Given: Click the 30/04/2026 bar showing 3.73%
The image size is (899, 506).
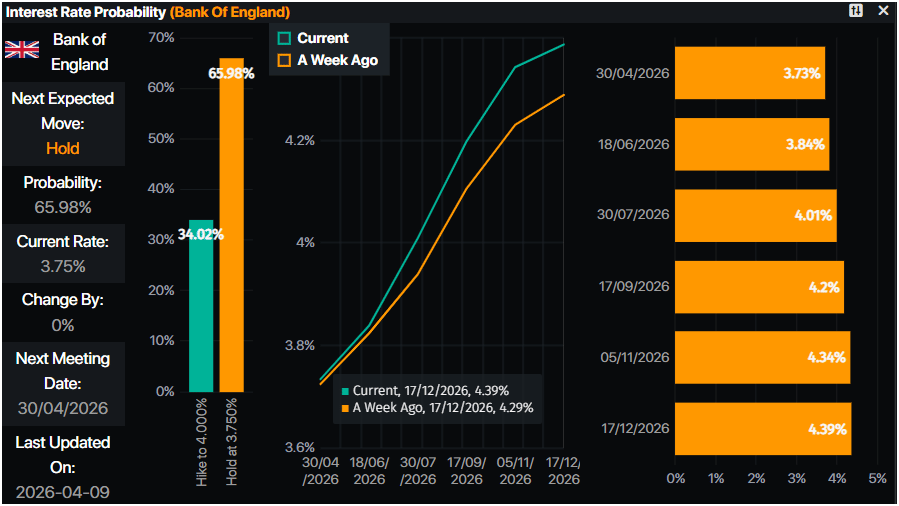Looking at the screenshot, I should click(750, 73).
